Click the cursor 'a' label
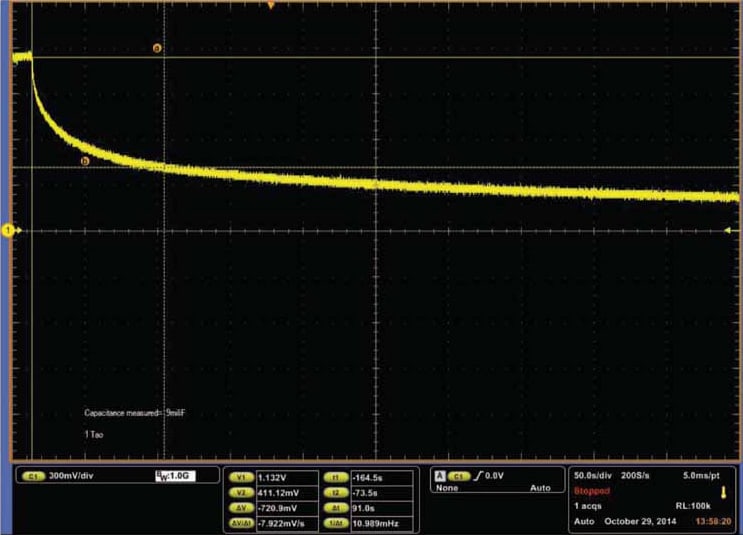The image size is (743, 535). [157, 48]
